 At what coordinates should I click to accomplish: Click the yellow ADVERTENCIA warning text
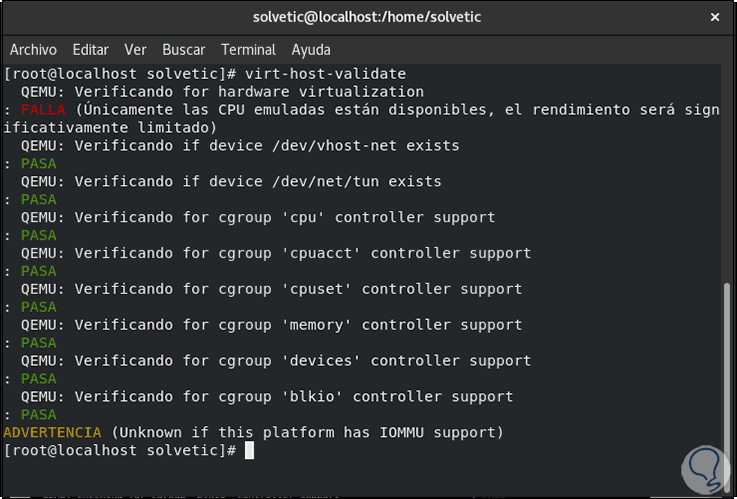coord(52,433)
